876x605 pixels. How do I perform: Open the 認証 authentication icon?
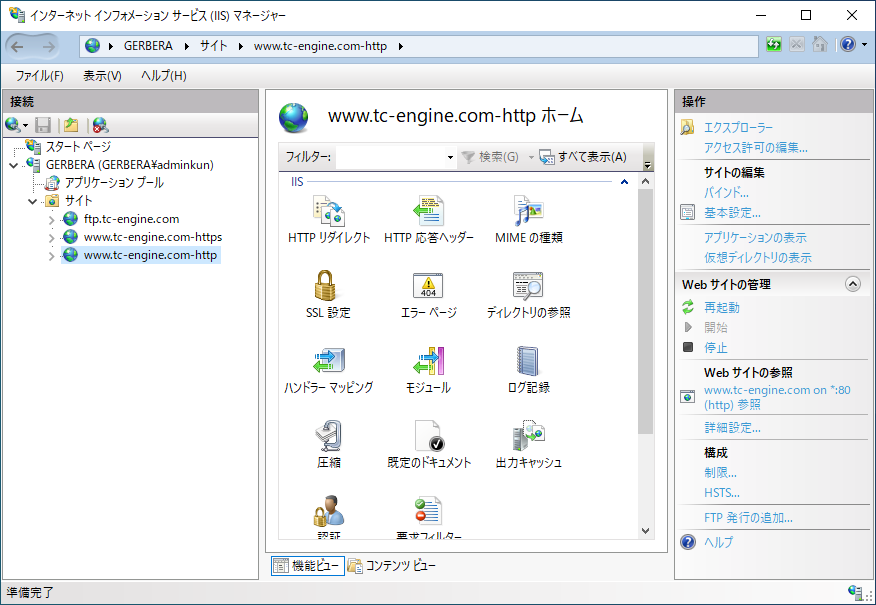(x=328, y=511)
